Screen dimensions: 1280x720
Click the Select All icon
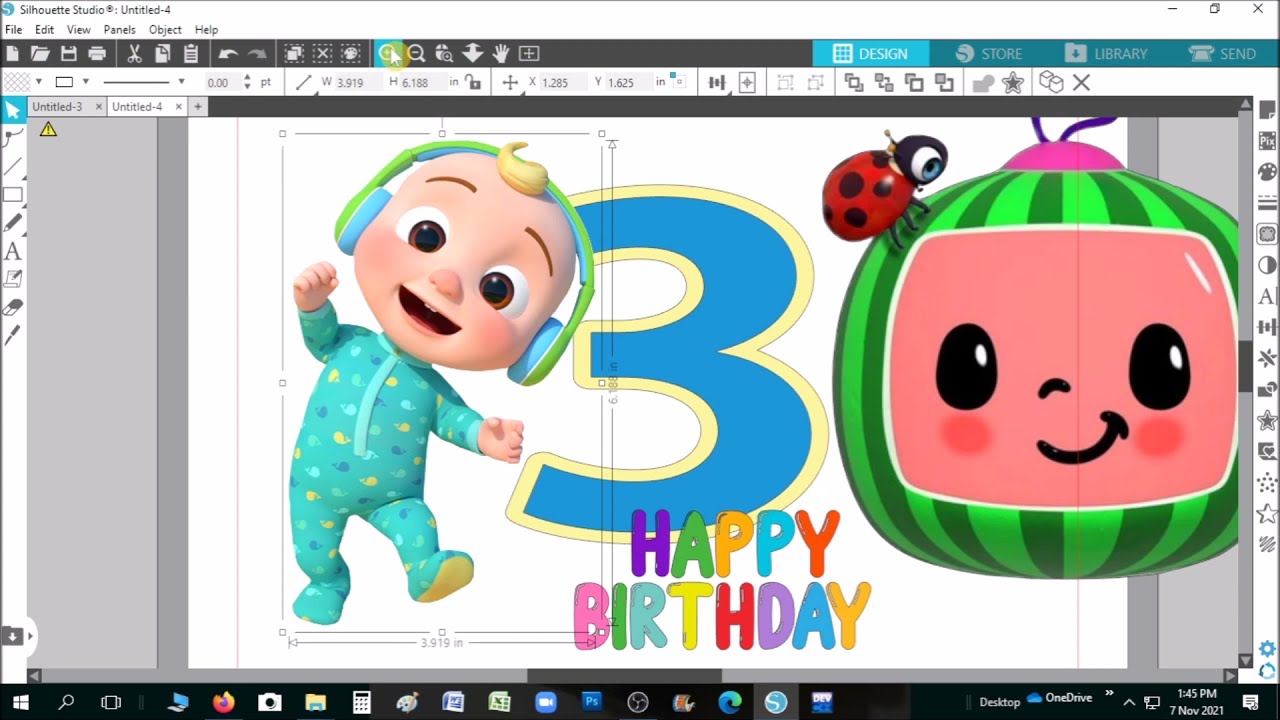click(x=294, y=54)
